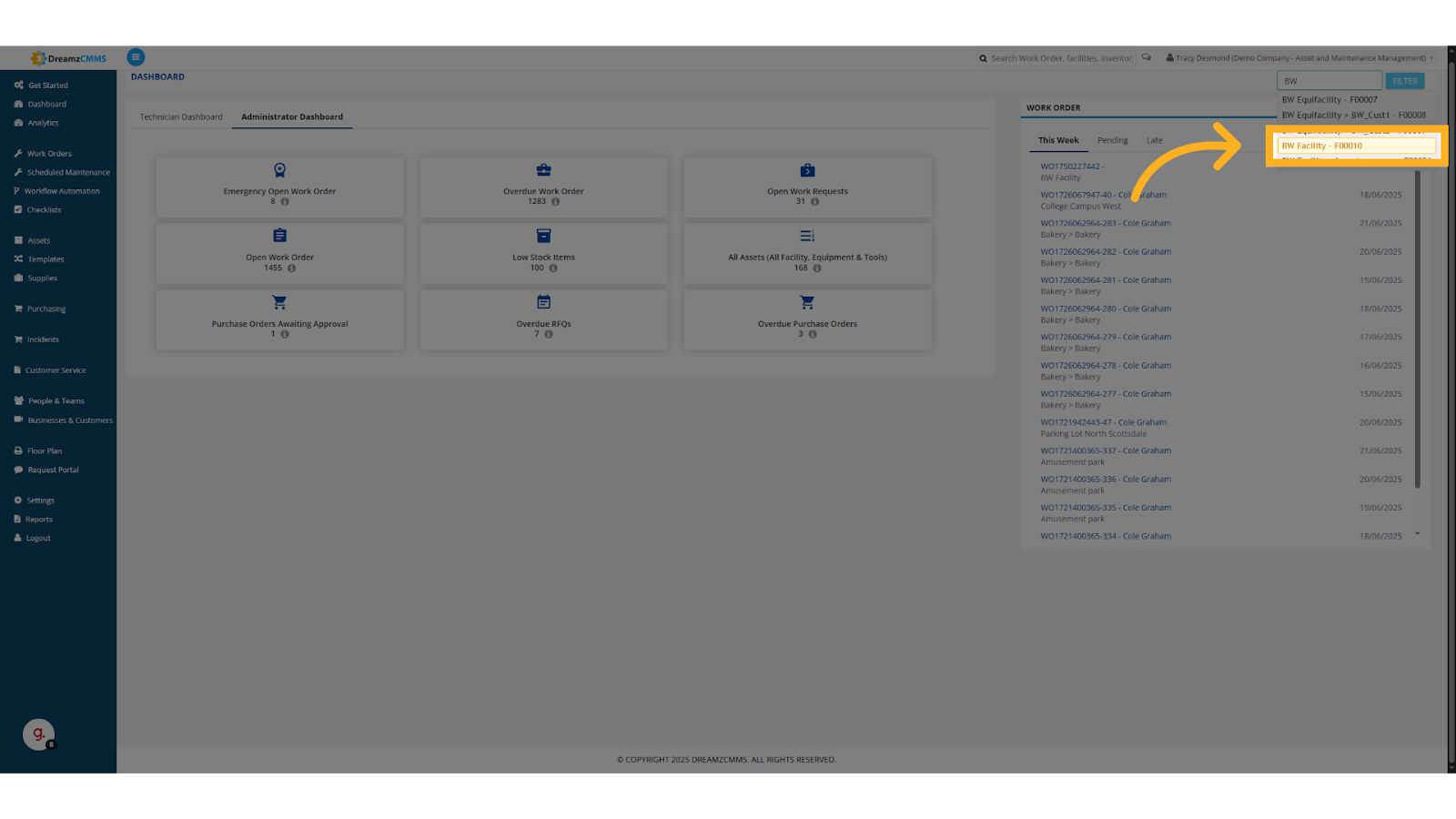Show info for All Assets count
Viewport: 1456px width, 819px height.
pos(817,268)
